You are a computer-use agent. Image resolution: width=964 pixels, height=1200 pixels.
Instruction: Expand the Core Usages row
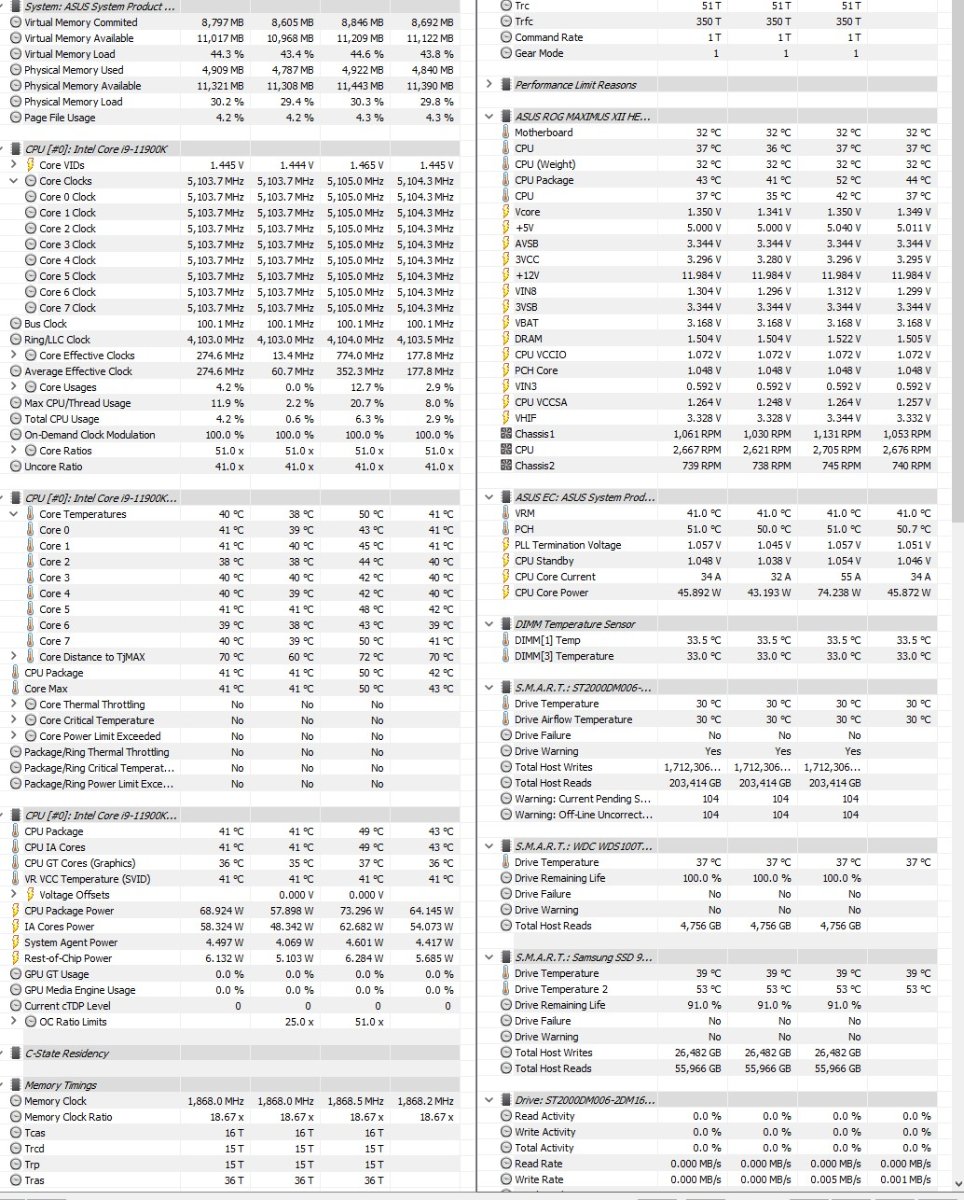(14, 387)
